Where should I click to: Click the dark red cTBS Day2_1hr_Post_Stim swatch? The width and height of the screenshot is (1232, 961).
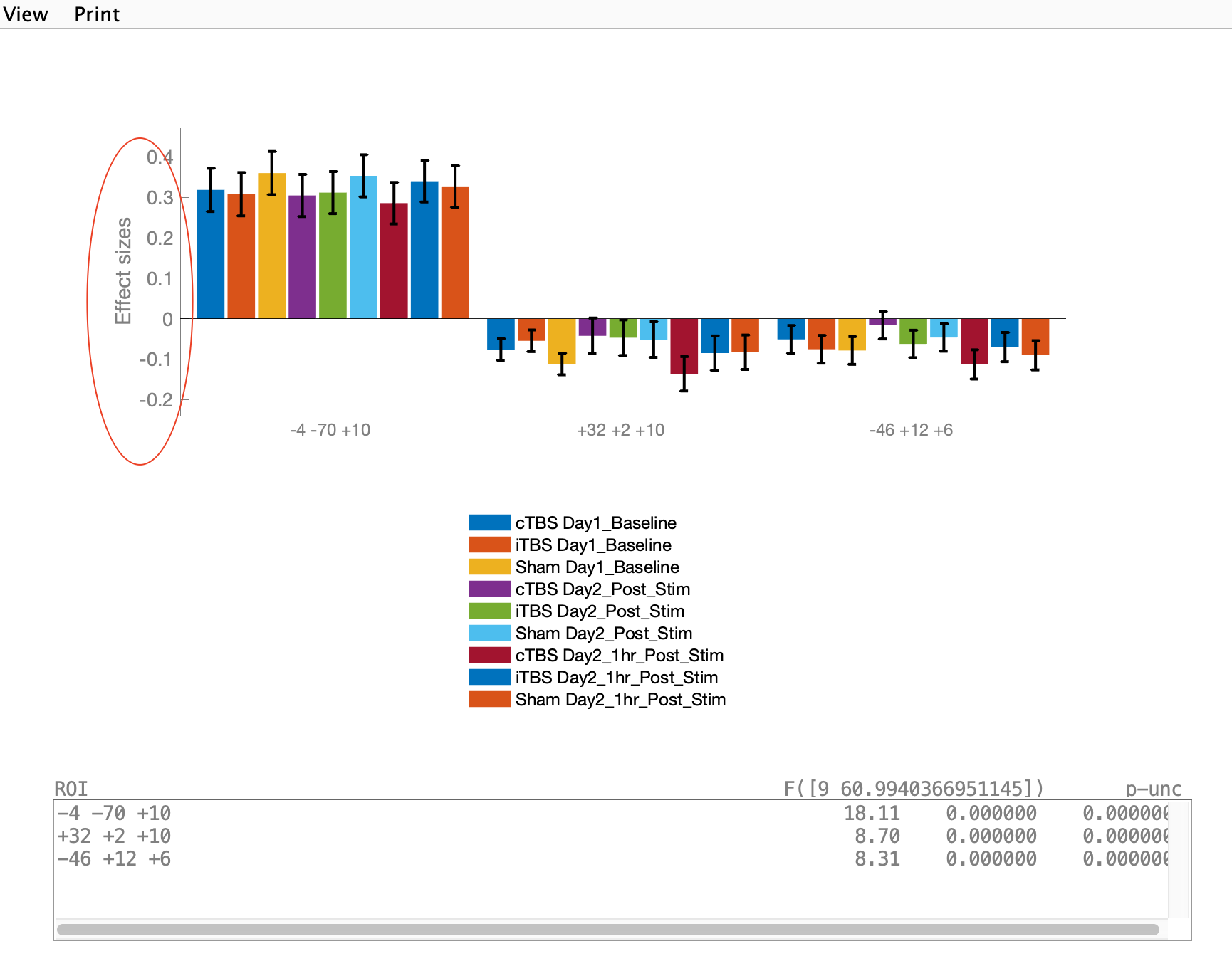[x=489, y=656]
